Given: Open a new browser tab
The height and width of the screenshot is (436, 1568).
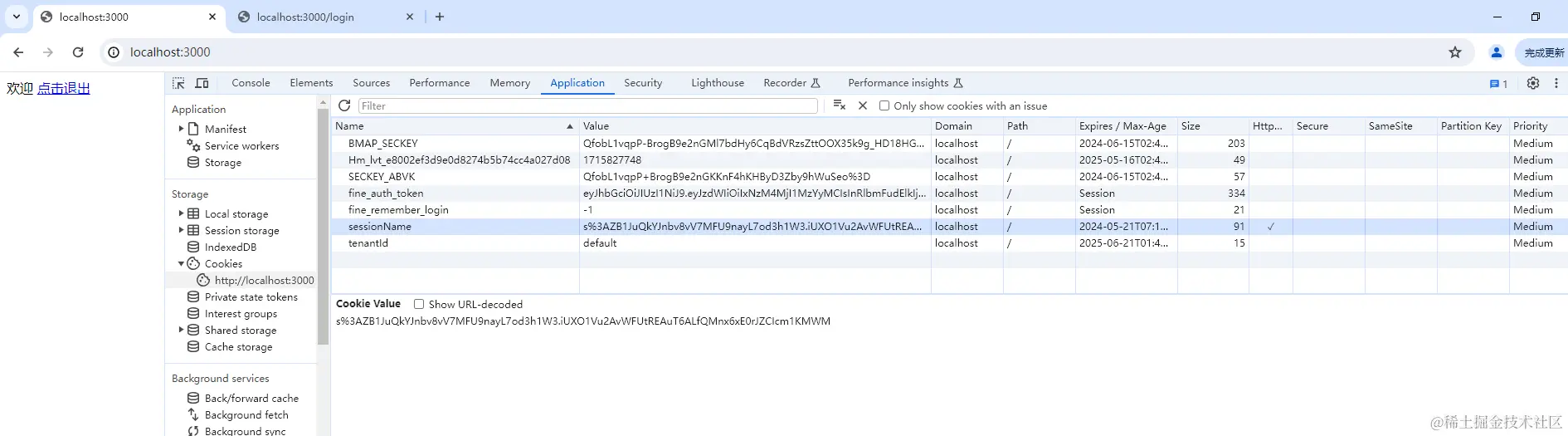Looking at the screenshot, I should point(440,17).
